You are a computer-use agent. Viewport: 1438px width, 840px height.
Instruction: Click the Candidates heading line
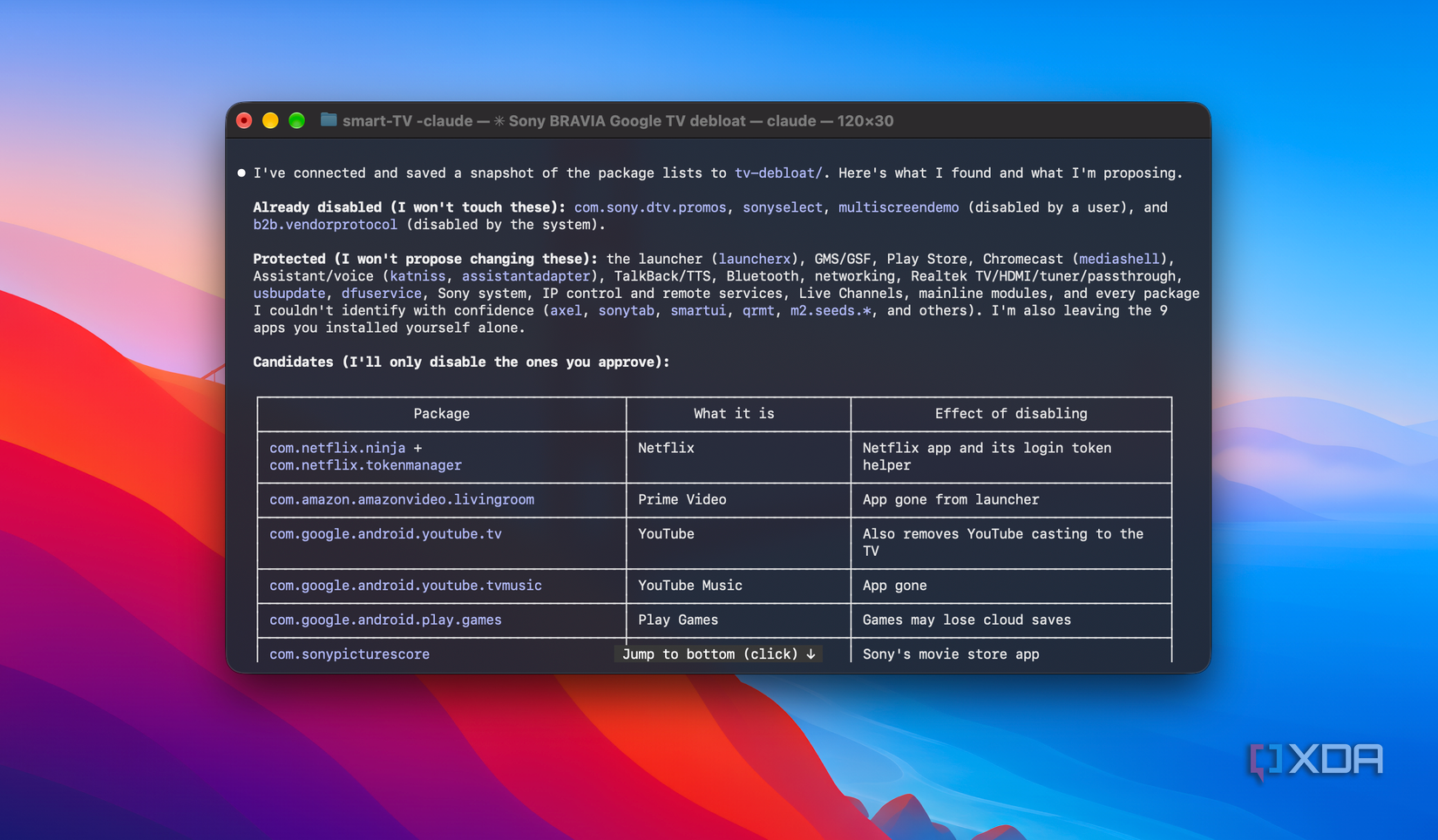click(x=461, y=362)
